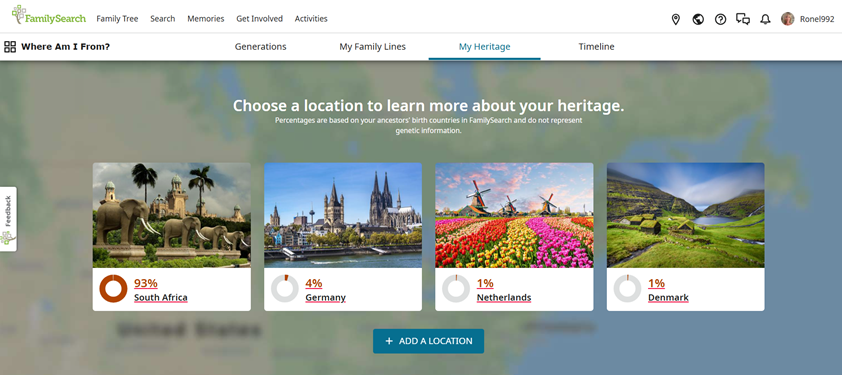This screenshot has height=375, width=842.
Task: Open the Germany link
Action: (325, 297)
